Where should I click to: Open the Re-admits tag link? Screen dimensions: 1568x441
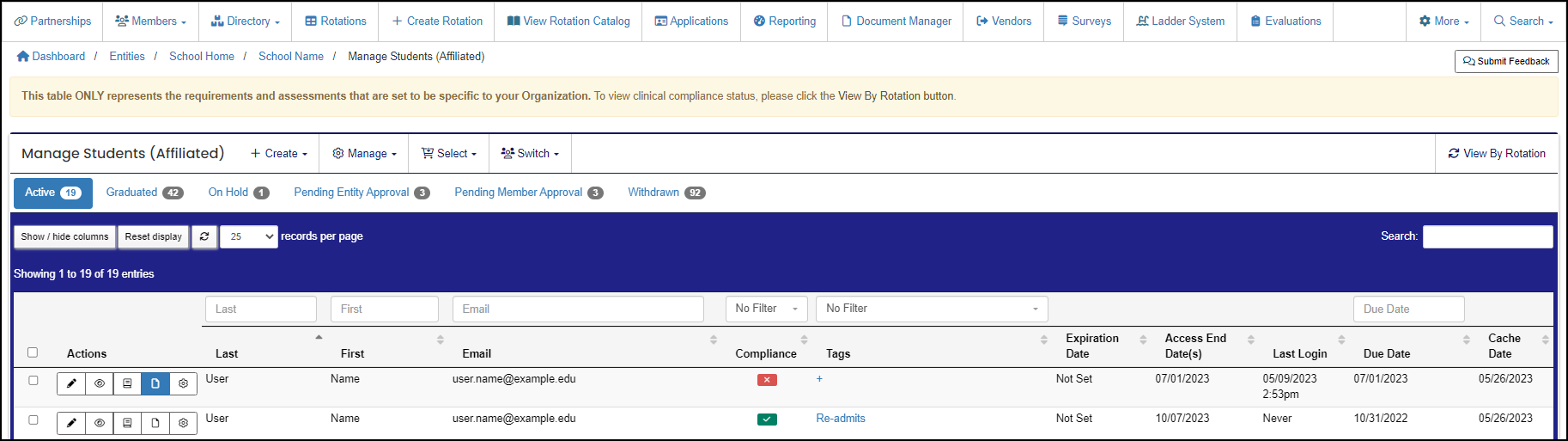coord(841,419)
